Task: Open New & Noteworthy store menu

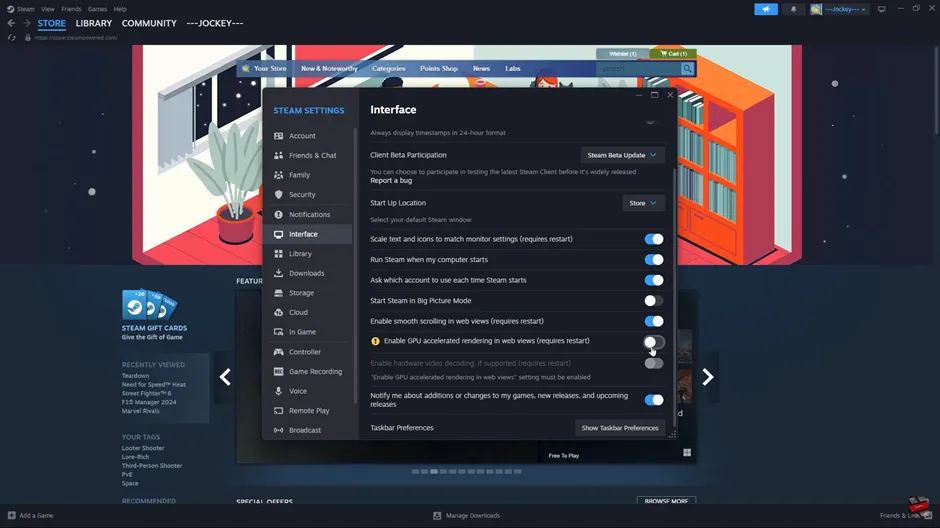Action: pos(329,69)
